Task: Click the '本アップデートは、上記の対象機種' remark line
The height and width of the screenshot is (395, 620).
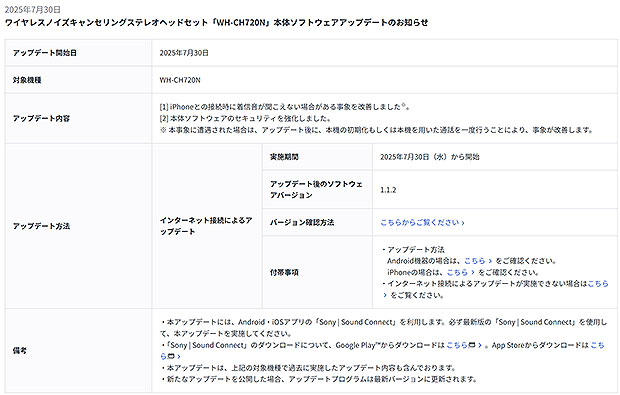Action: pyautogui.click(x=308, y=368)
